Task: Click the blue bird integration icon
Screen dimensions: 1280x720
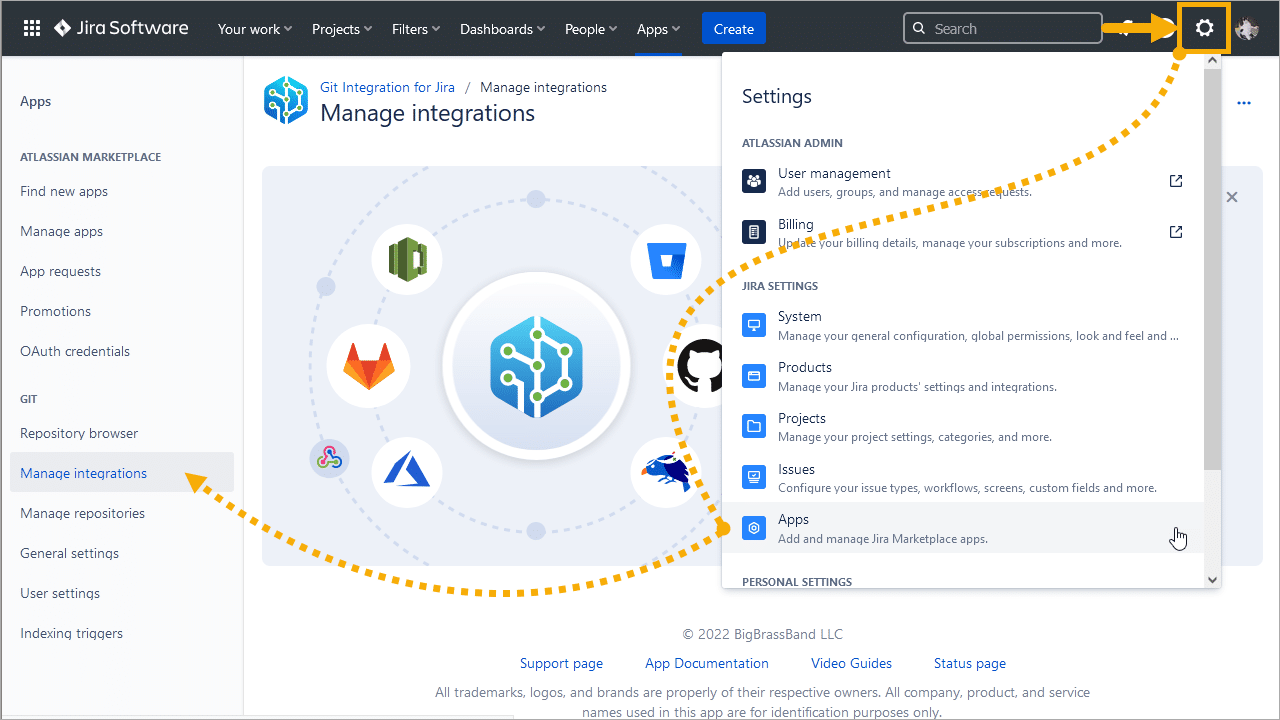Action: click(x=665, y=471)
